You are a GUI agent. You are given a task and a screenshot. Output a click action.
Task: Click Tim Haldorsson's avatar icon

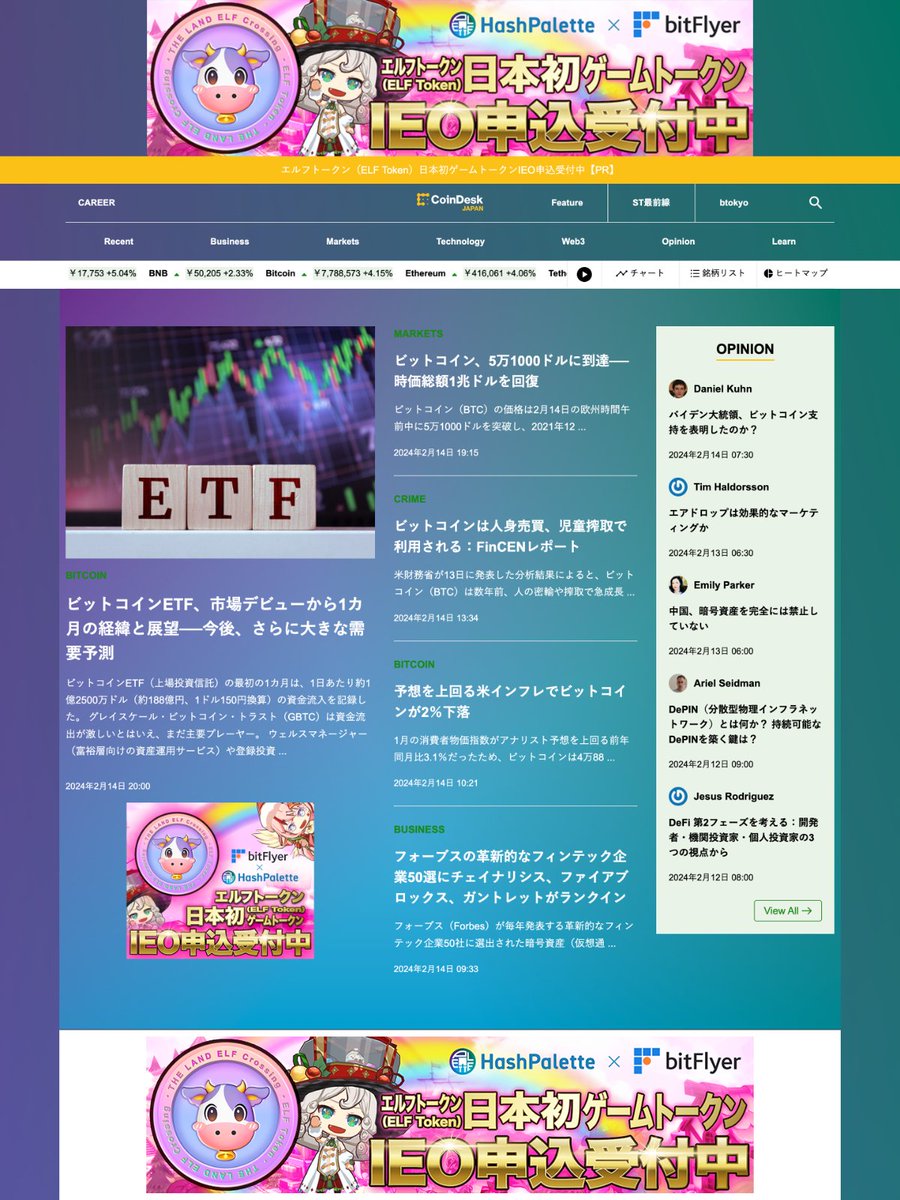tap(678, 487)
